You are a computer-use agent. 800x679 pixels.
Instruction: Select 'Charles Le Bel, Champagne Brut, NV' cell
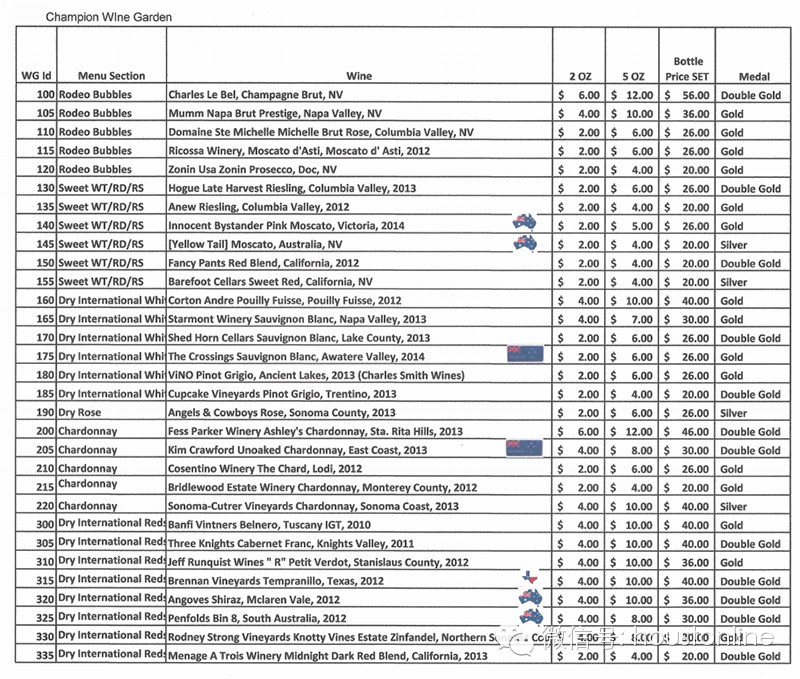coord(360,94)
